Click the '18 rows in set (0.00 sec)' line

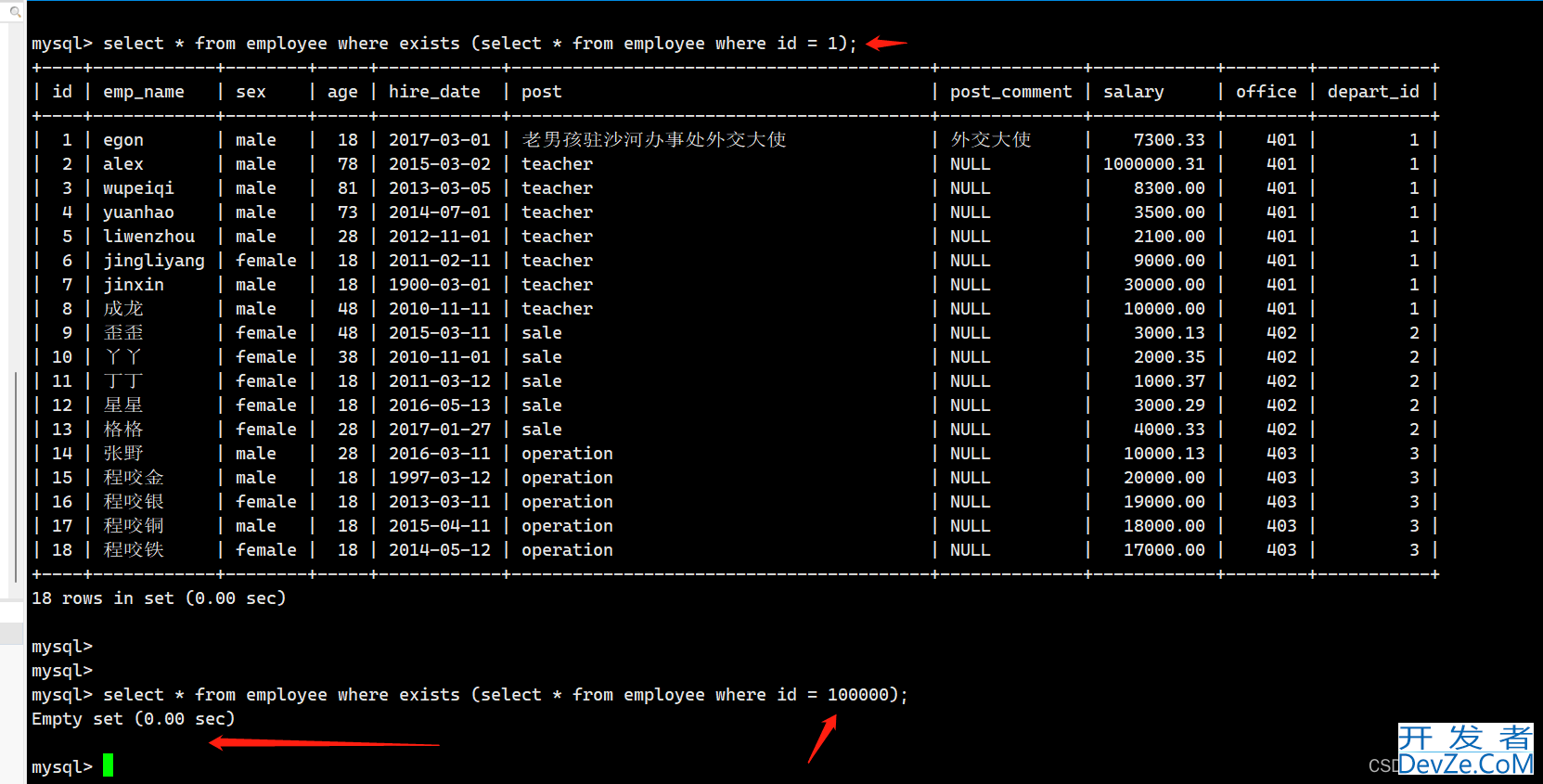click(x=159, y=598)
